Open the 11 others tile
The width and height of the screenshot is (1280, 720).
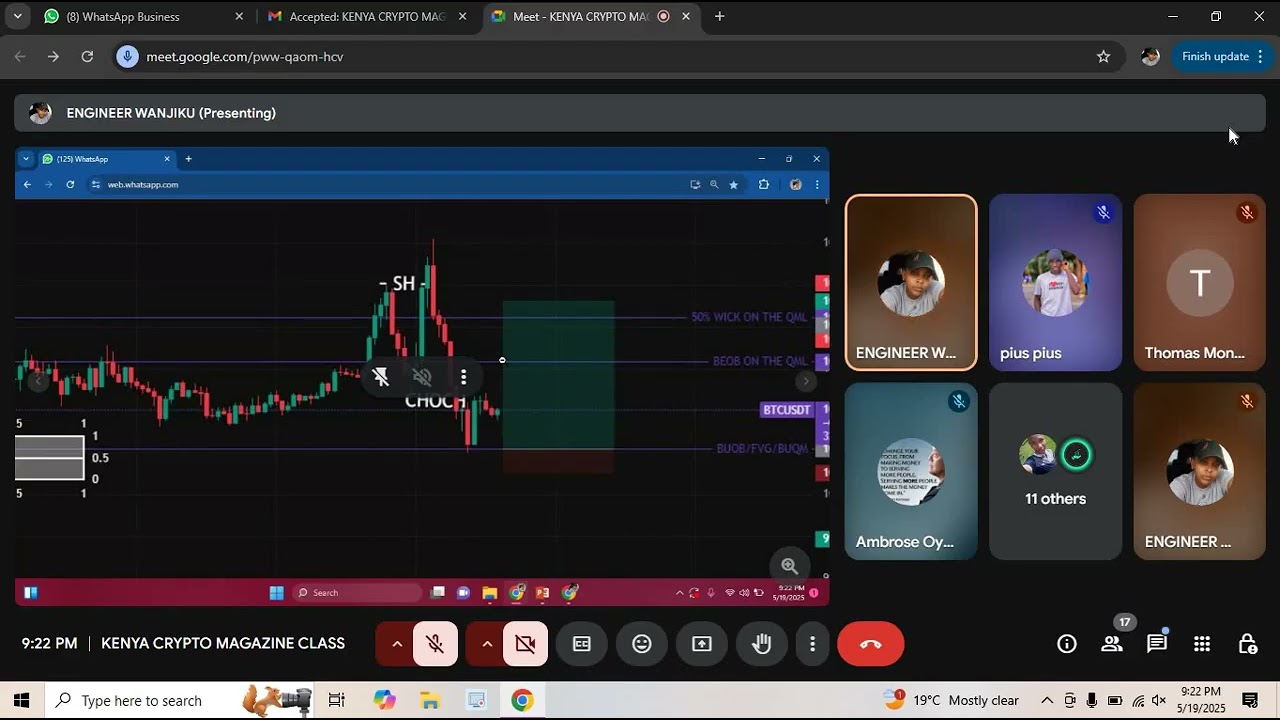click(x=1056, y=471)
